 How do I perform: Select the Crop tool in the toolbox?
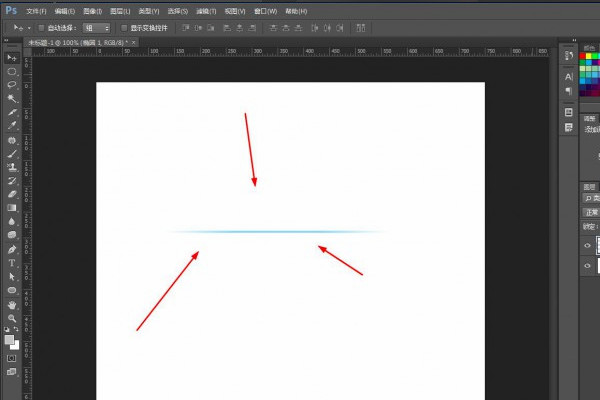click(12, 112)
